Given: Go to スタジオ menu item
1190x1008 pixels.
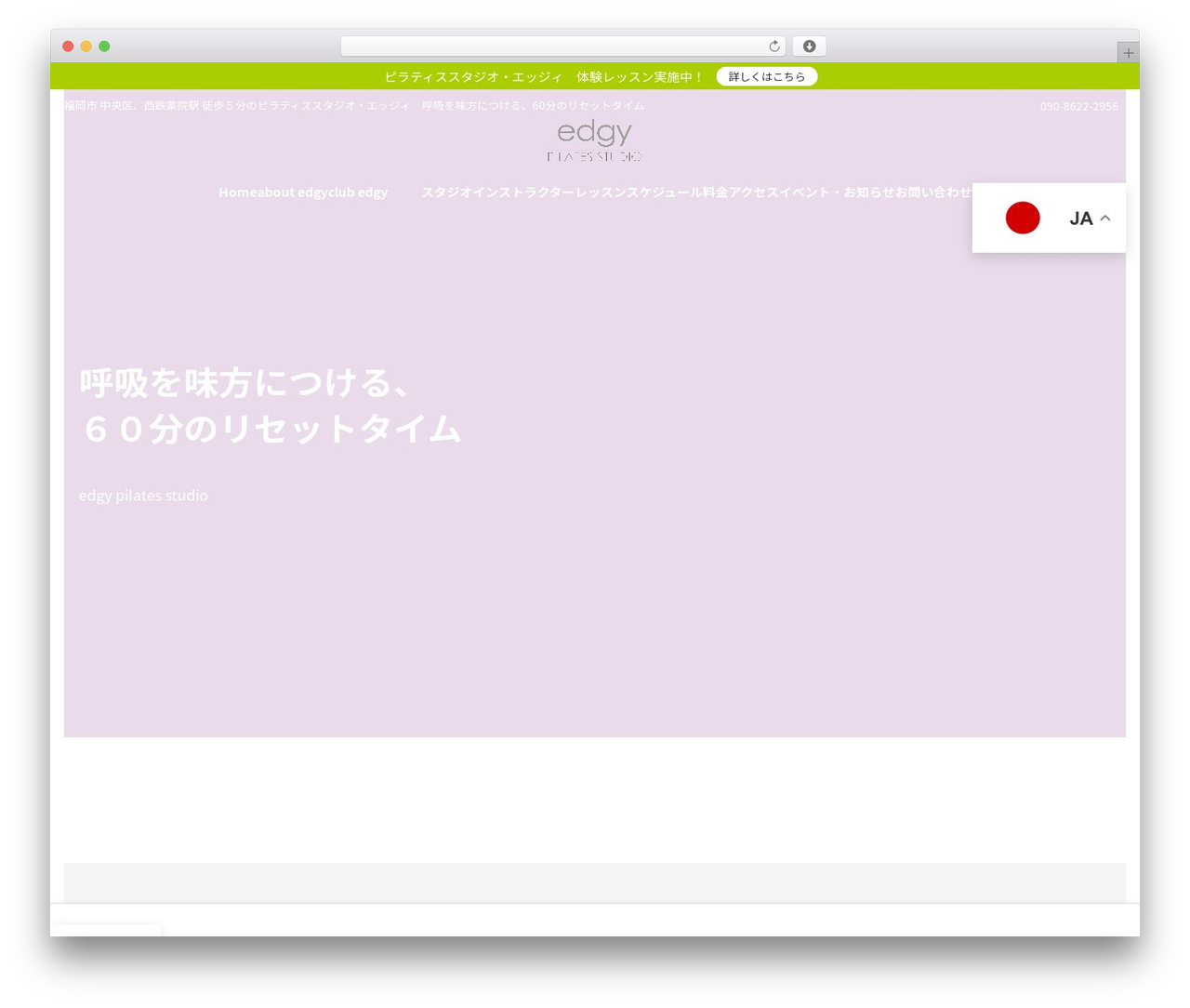Looking at the screenshot, I should 446,192.
